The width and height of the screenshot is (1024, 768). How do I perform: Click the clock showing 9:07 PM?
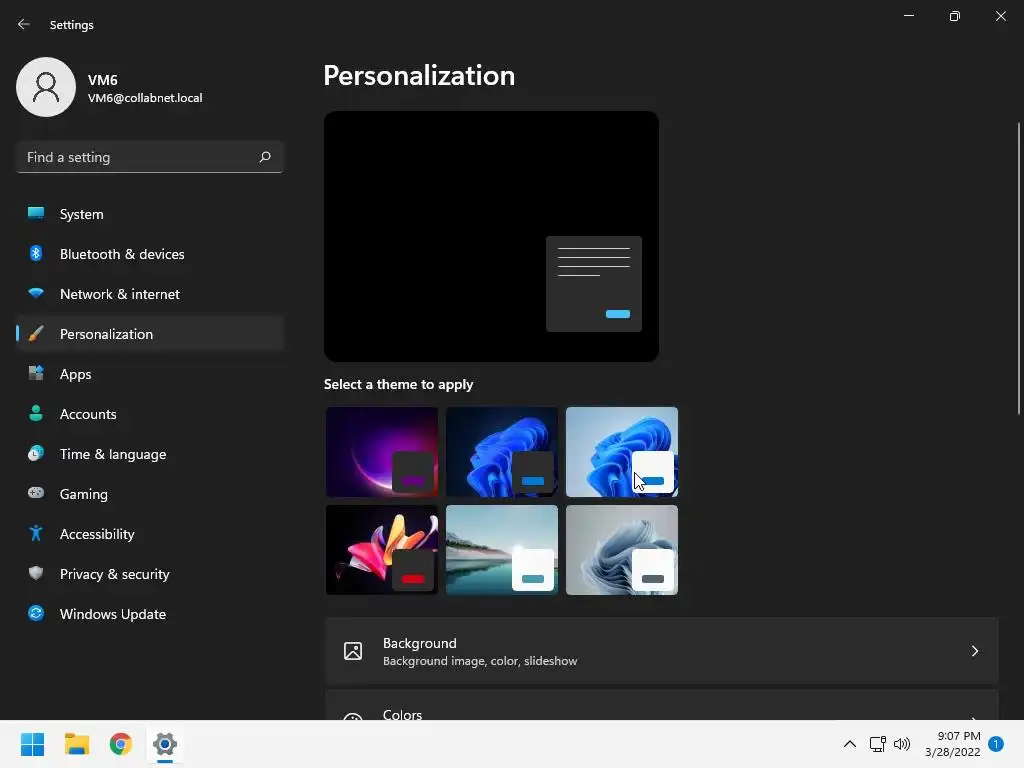click(959, 736)
